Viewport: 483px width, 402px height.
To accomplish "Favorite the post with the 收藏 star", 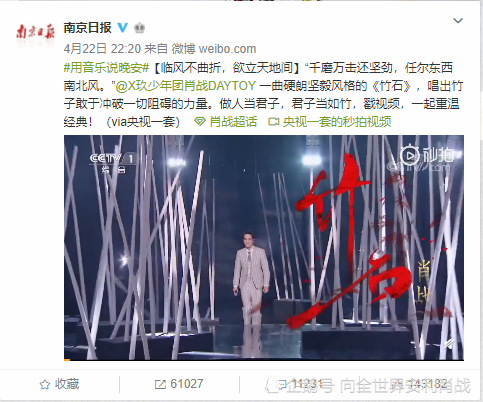I will coord(59,384).
